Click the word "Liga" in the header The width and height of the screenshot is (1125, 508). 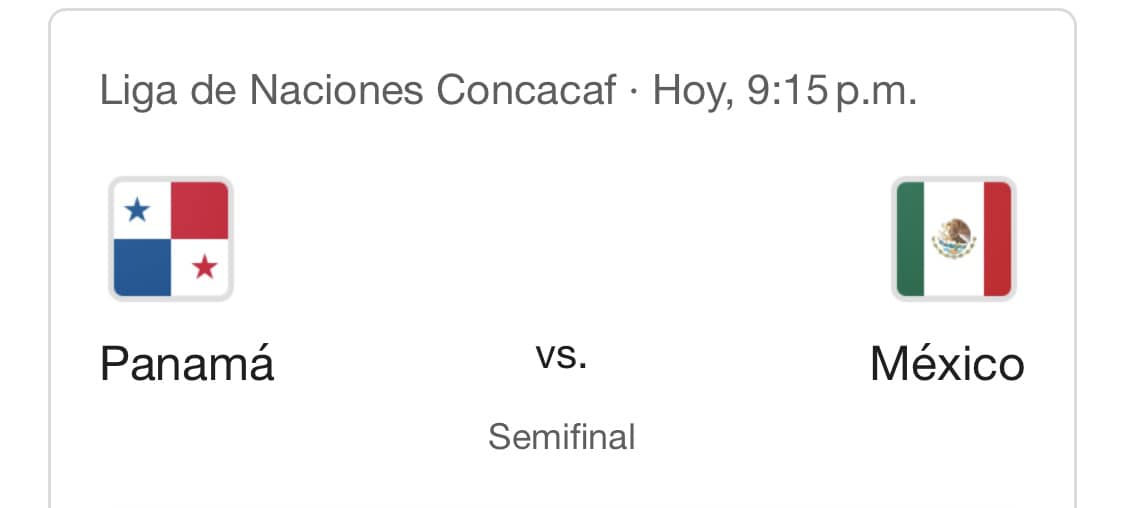(x=134, y=92)
